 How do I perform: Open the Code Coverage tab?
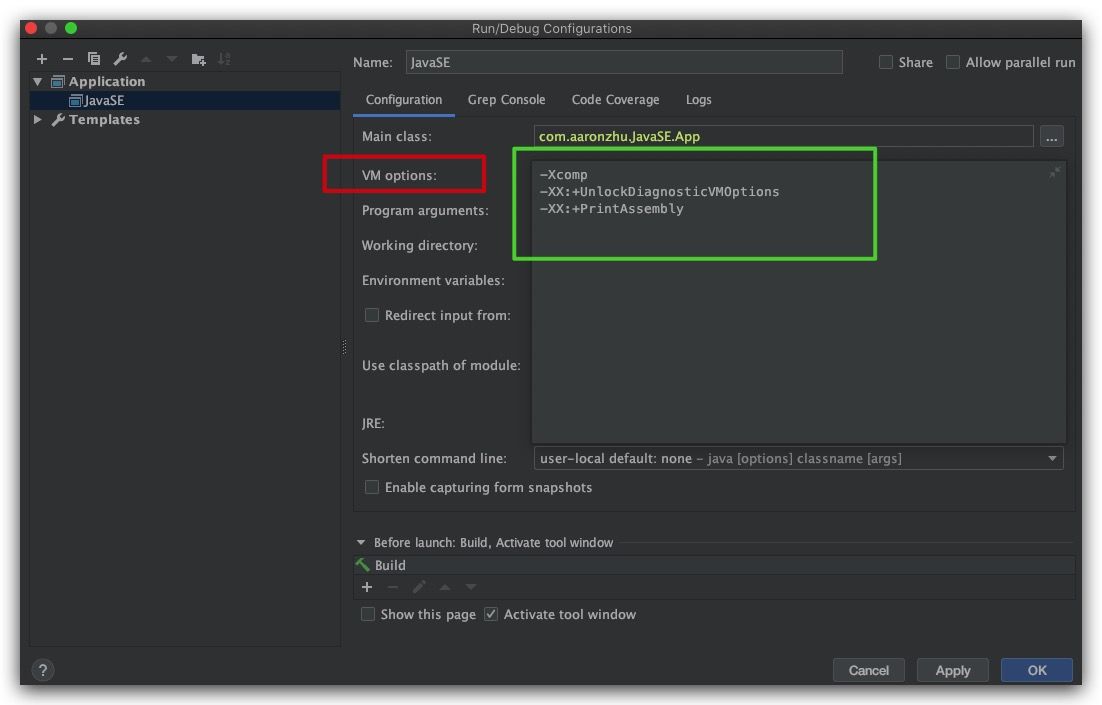(x=615, y=100)
